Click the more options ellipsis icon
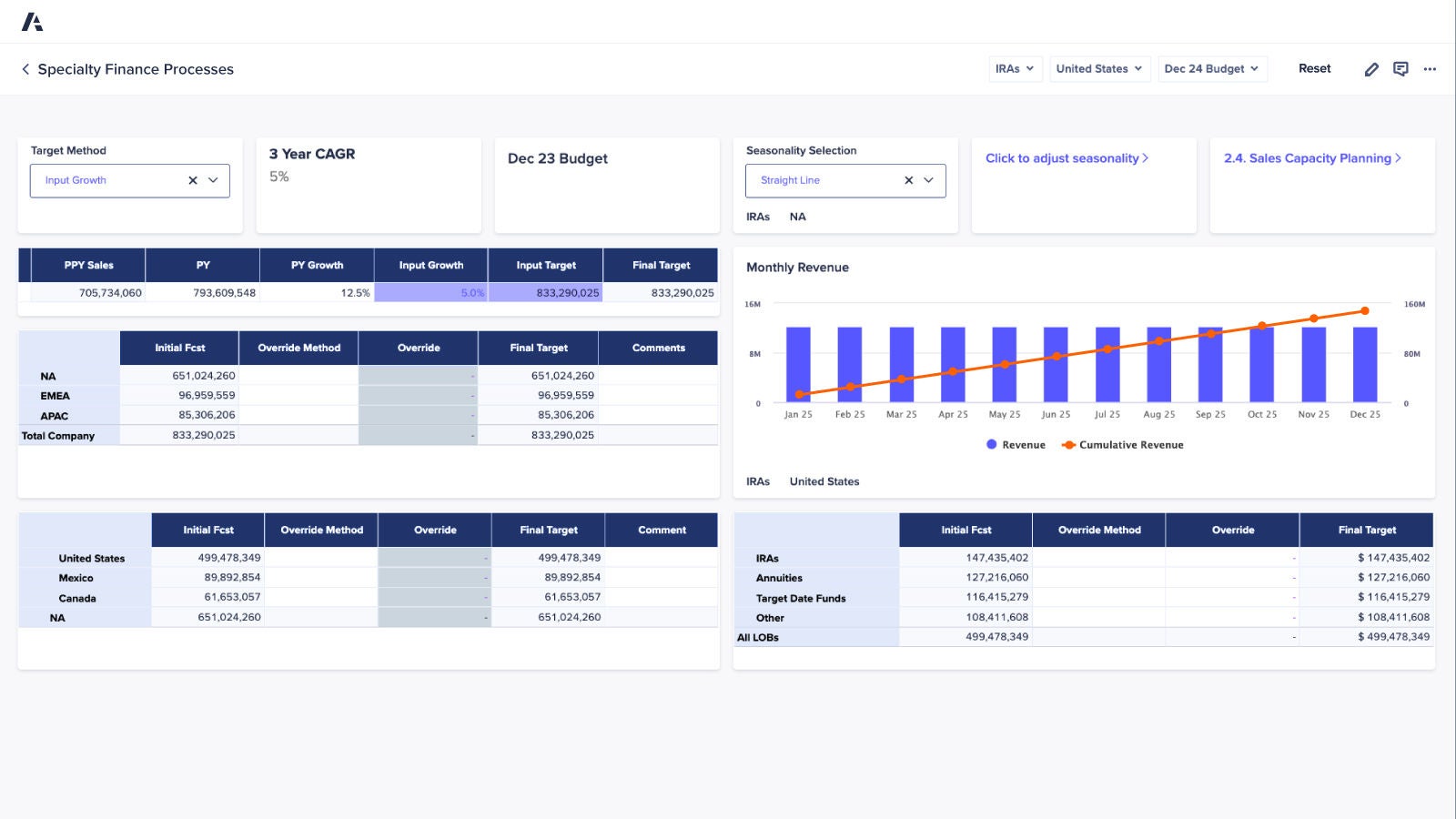The width and height of the screenshot is (1456, 819). 1430,68
